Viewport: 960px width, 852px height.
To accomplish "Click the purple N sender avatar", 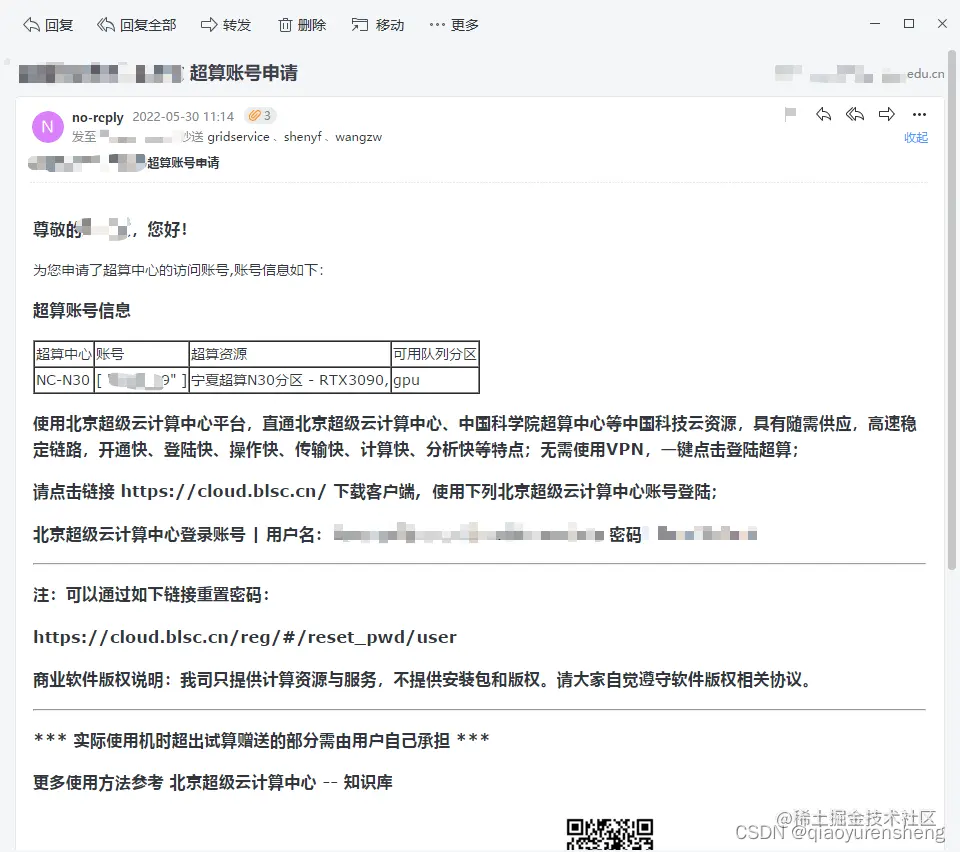I will tap(48, 127).
